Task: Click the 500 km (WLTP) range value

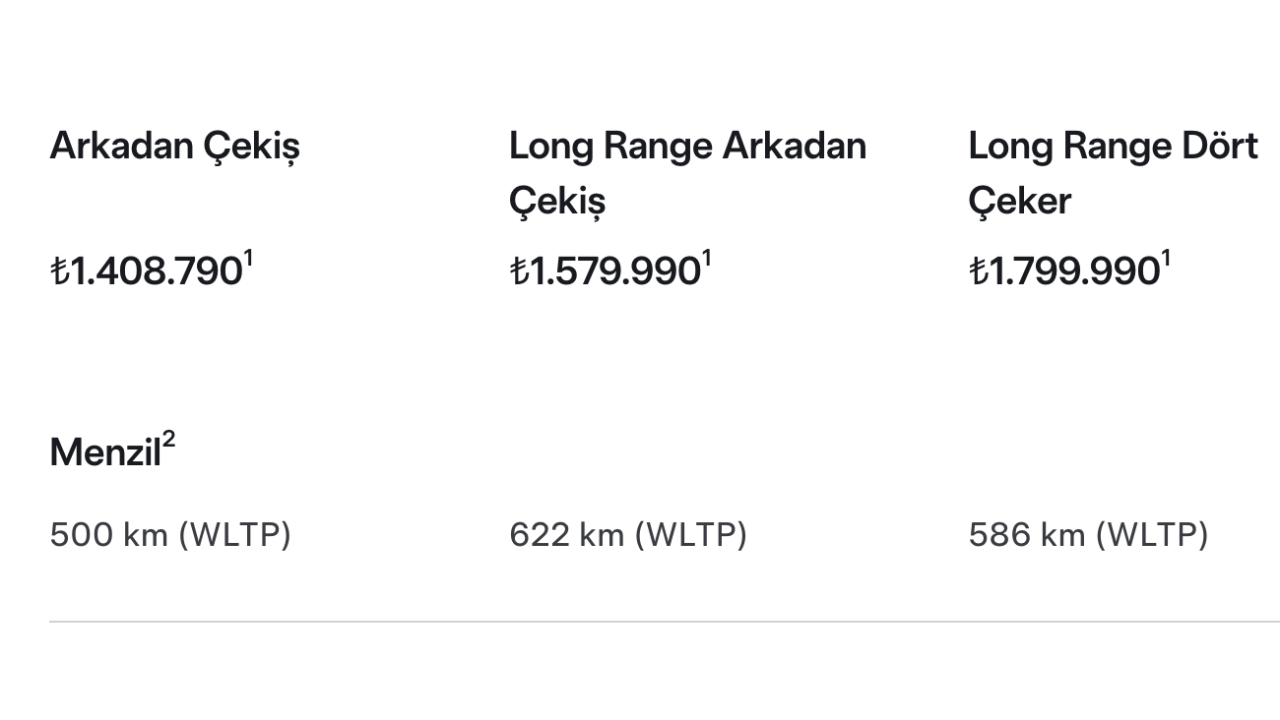Action: pyautogui.click(x=170, y=536)
